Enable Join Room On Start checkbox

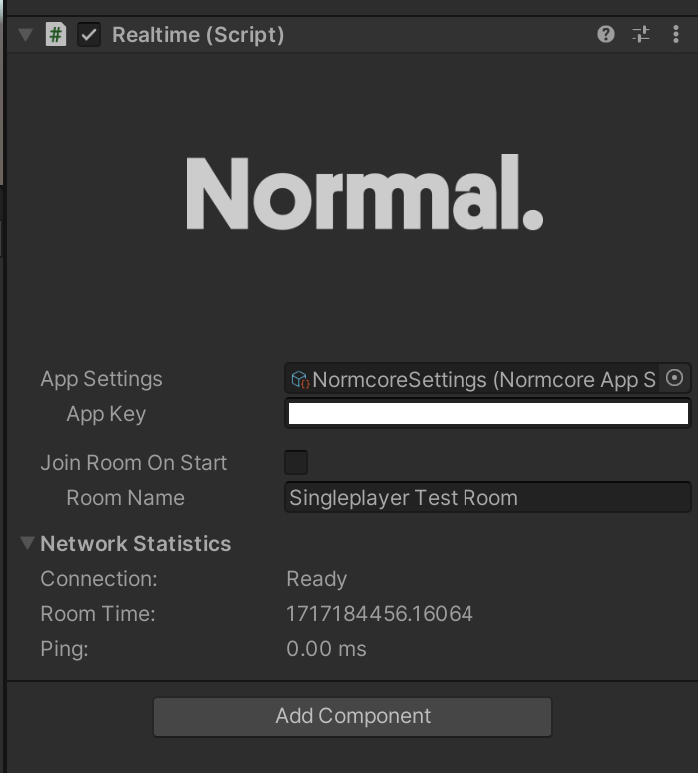click(x=296, y=462)
